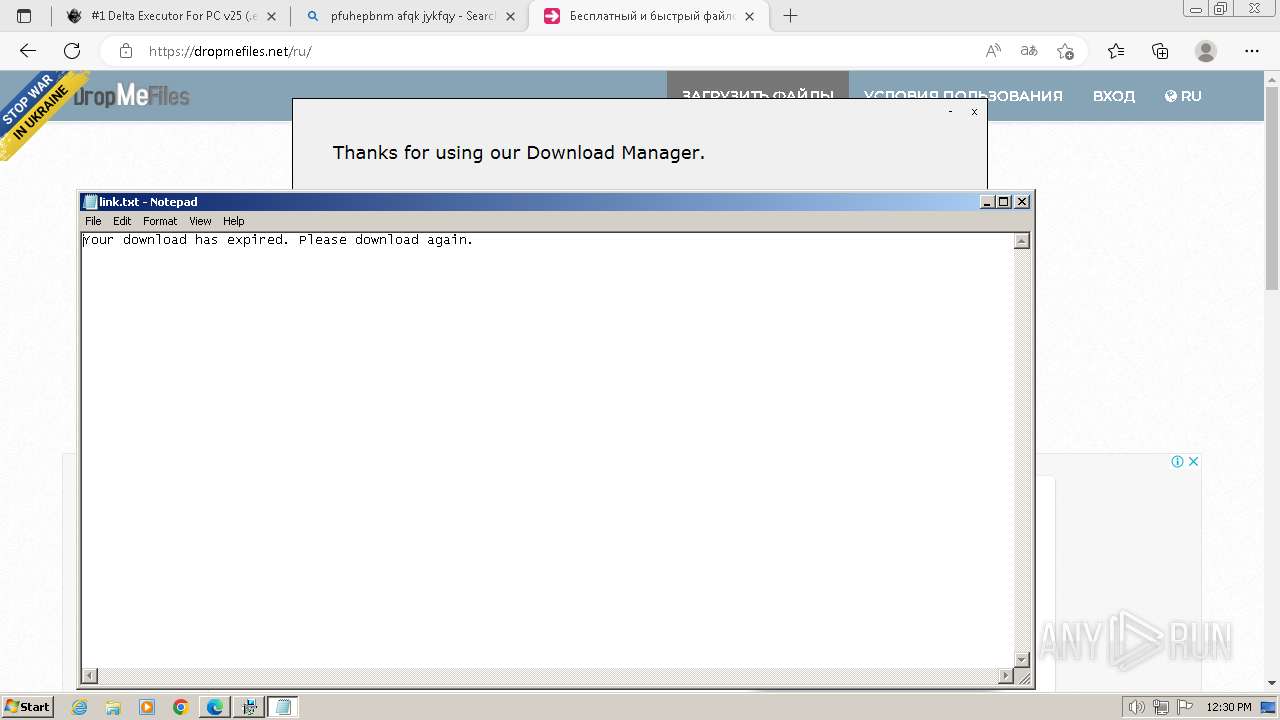Click in the Notepad text area
Image resolution: width=1280 pixels, height=720 pixels.
[x=547, y=450]
